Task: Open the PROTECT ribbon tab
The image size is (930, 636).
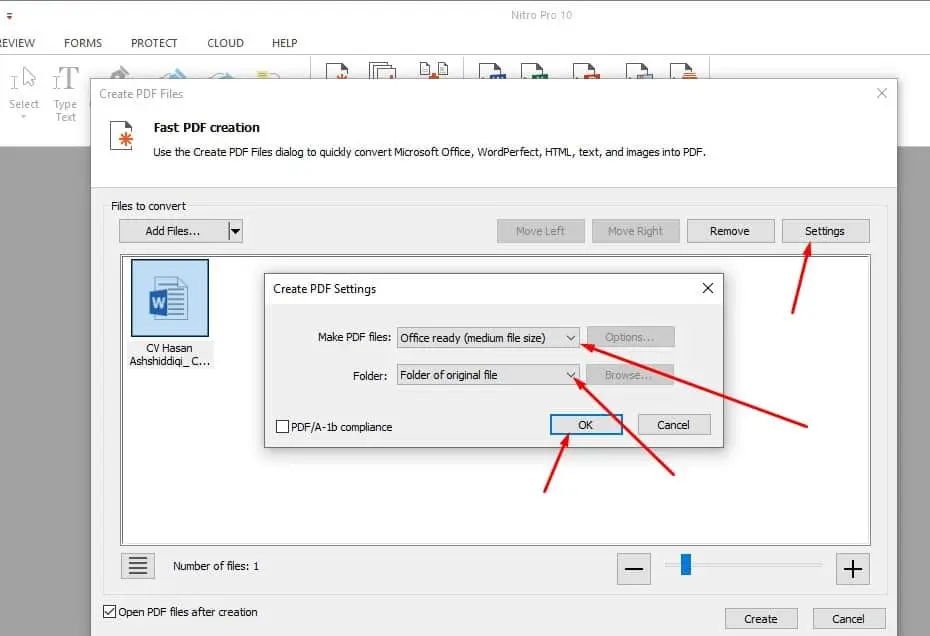Action: (154, 43)
